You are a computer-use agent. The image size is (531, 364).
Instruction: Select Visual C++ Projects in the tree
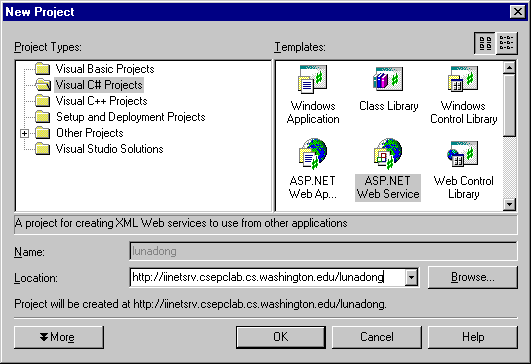(x=102, y=101)
